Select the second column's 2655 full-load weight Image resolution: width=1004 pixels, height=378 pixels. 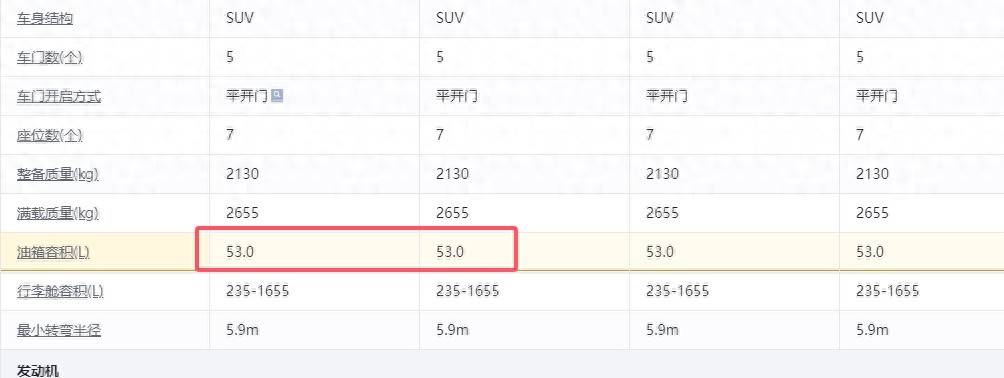click(453, 213)
